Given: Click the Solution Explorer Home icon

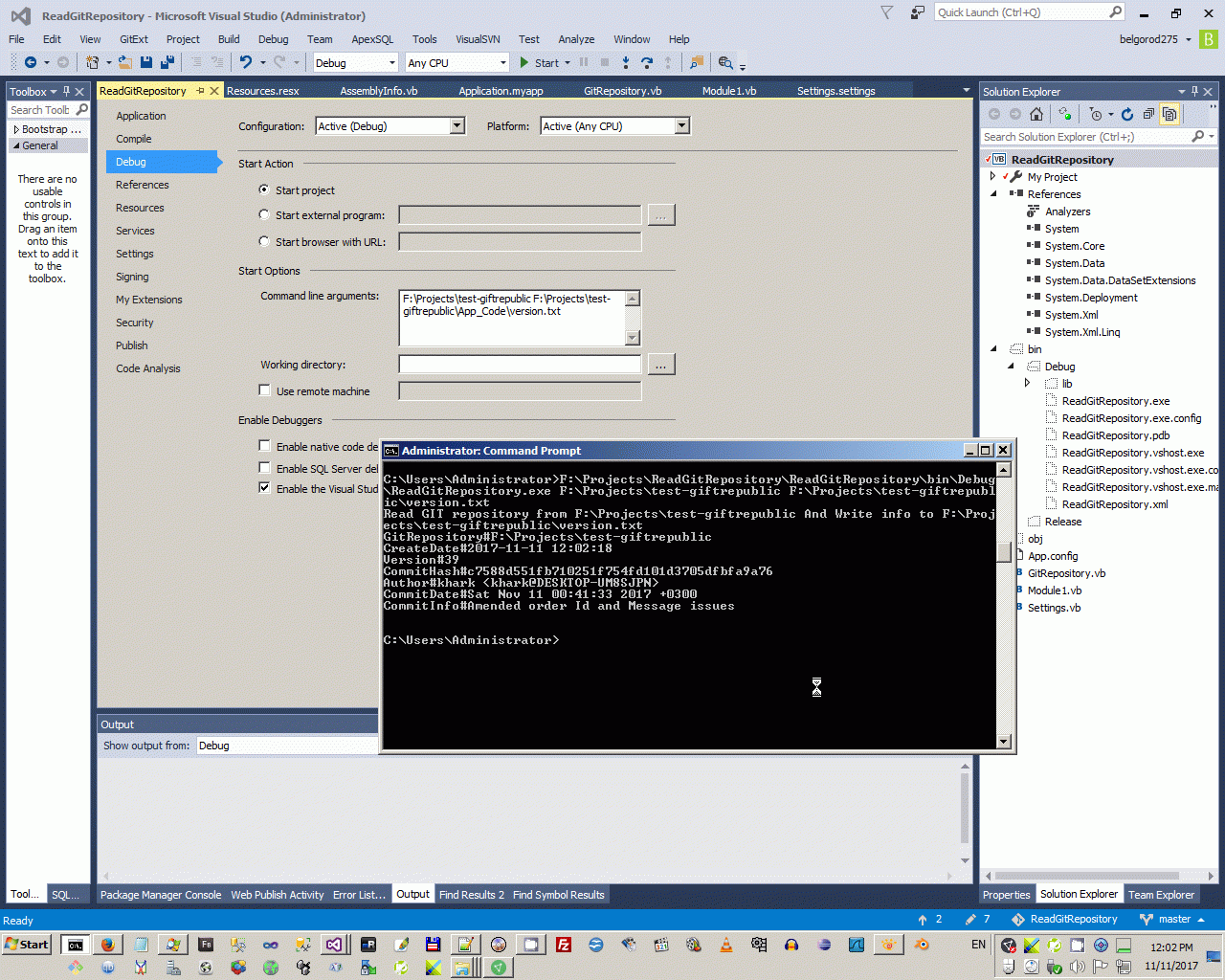Looking at the screenshot, I should (1036, 114).
